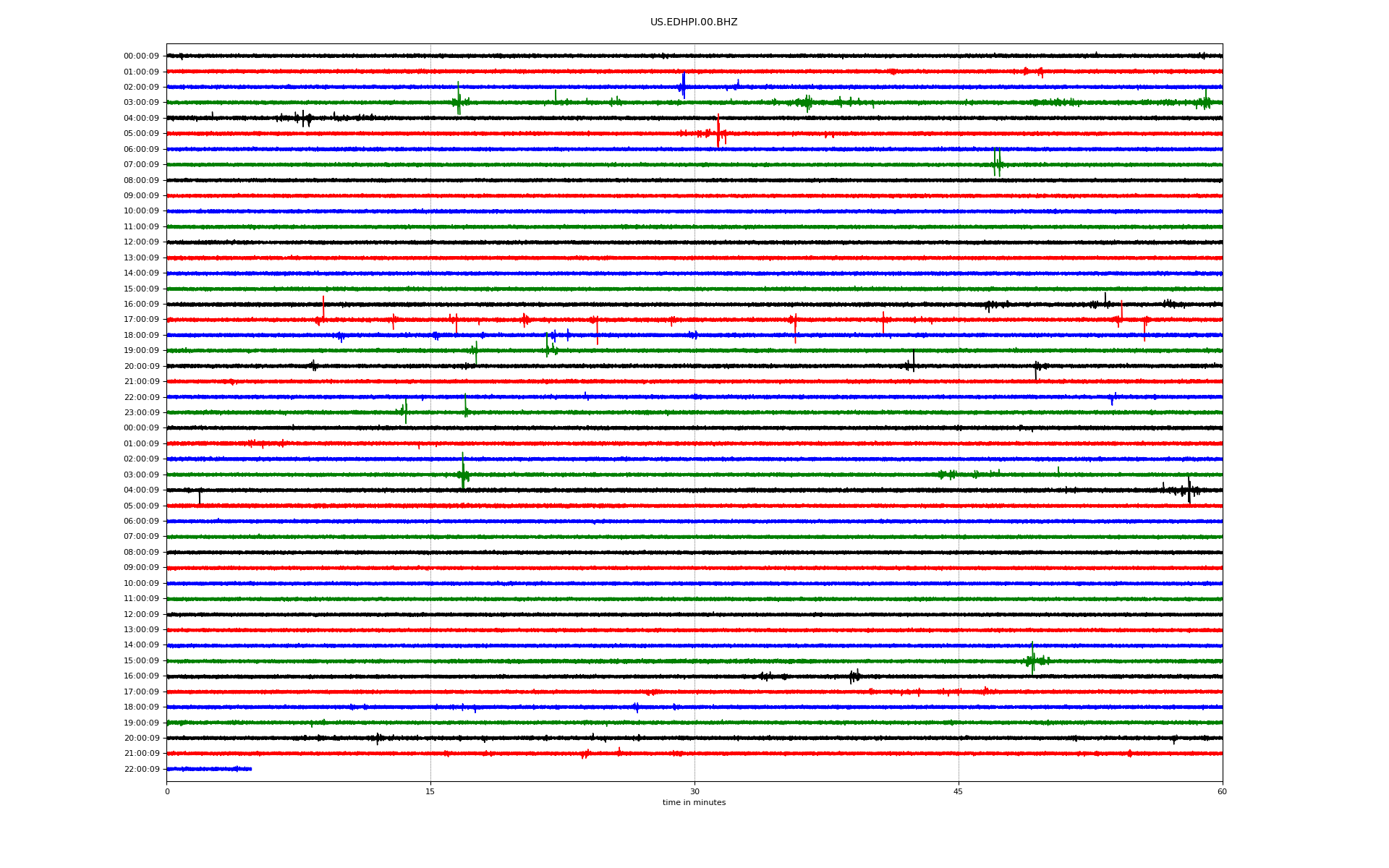Viewport: 1389px width, 868px height.
Task: Click the green burst on second 03:00:09 trace
Action: pos(463,474)
